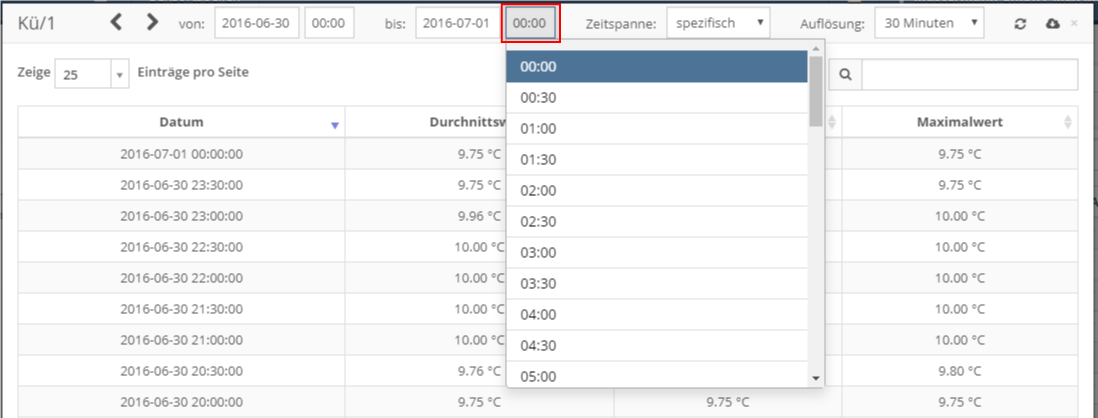Image resolution: width=1098 pixels, height=418 pixels.
Task: Open the entries per page '25' dropdown
Action: (x=92, y=75)
